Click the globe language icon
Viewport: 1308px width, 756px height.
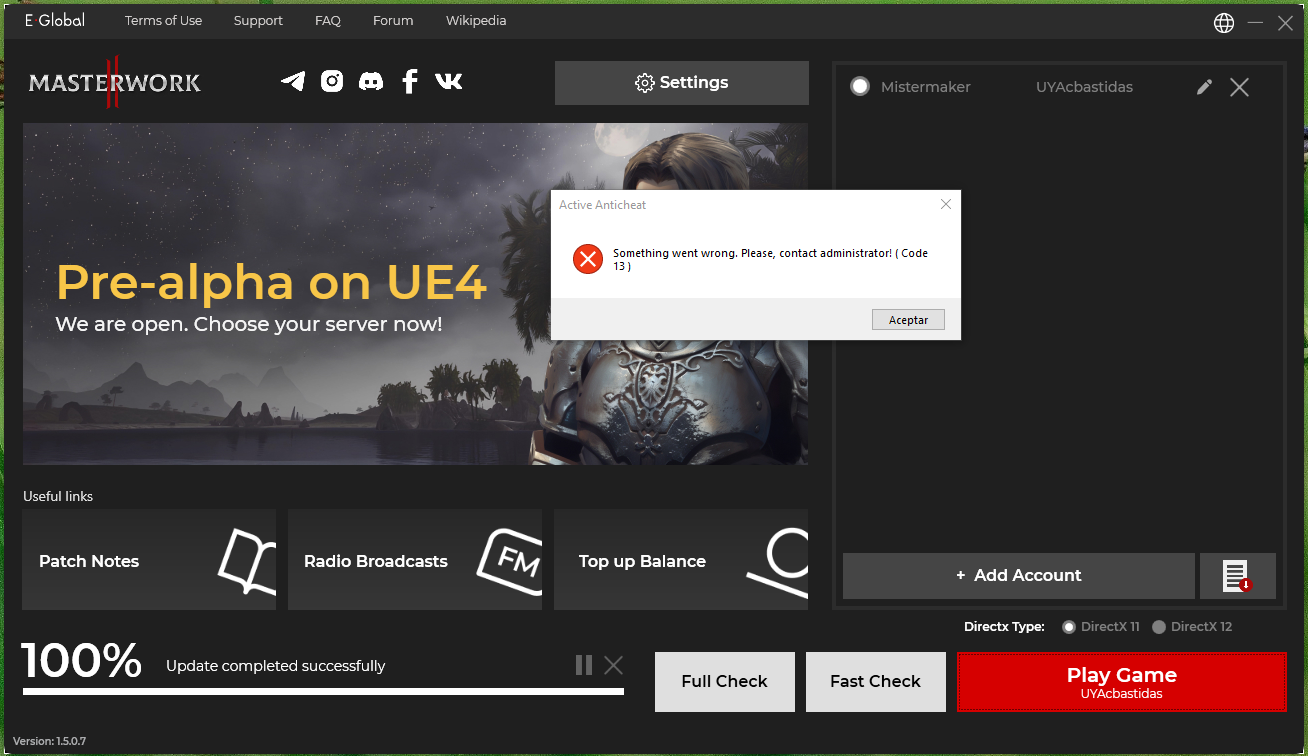tap(1224, 23)
